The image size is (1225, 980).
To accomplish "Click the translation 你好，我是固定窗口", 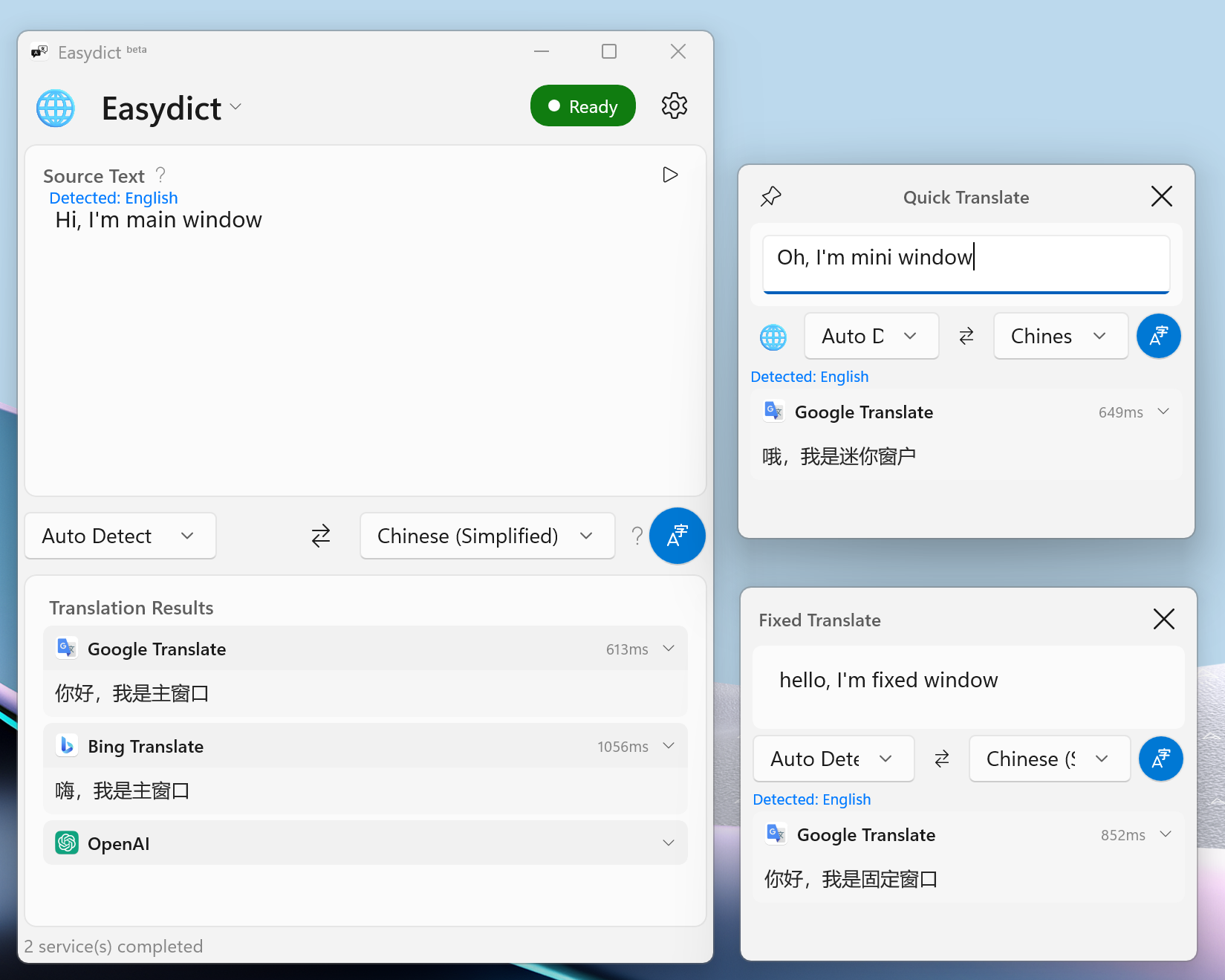I will pyautogui.click(x=851, y=879).
